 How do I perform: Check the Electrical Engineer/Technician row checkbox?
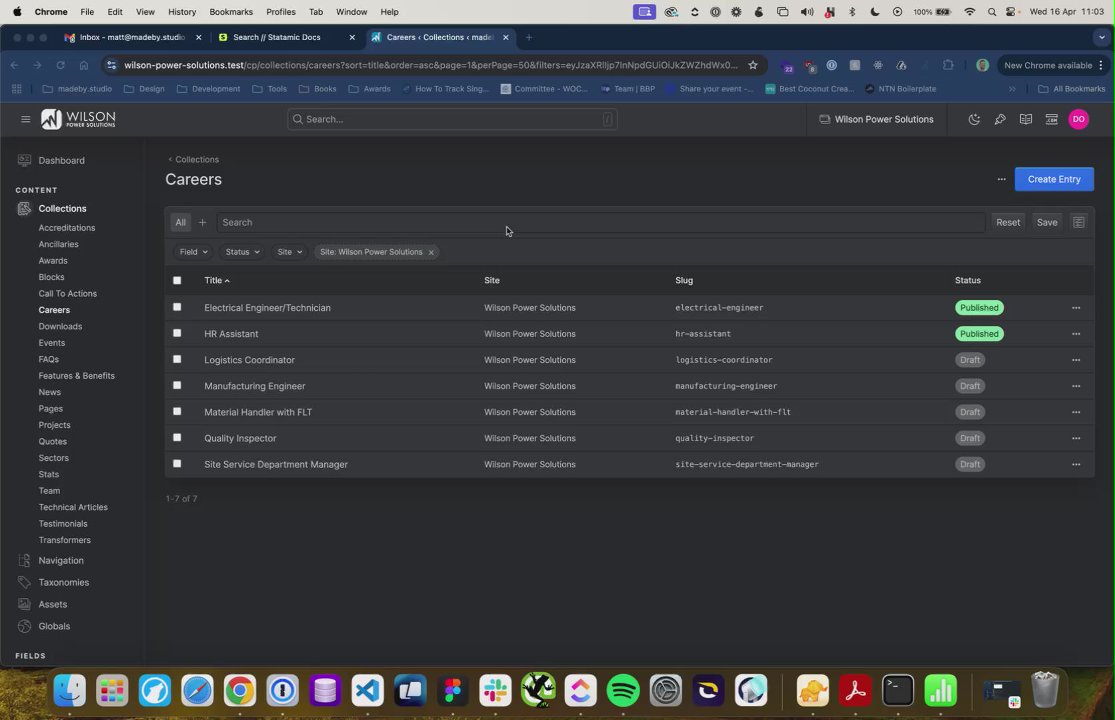[177, 307]
